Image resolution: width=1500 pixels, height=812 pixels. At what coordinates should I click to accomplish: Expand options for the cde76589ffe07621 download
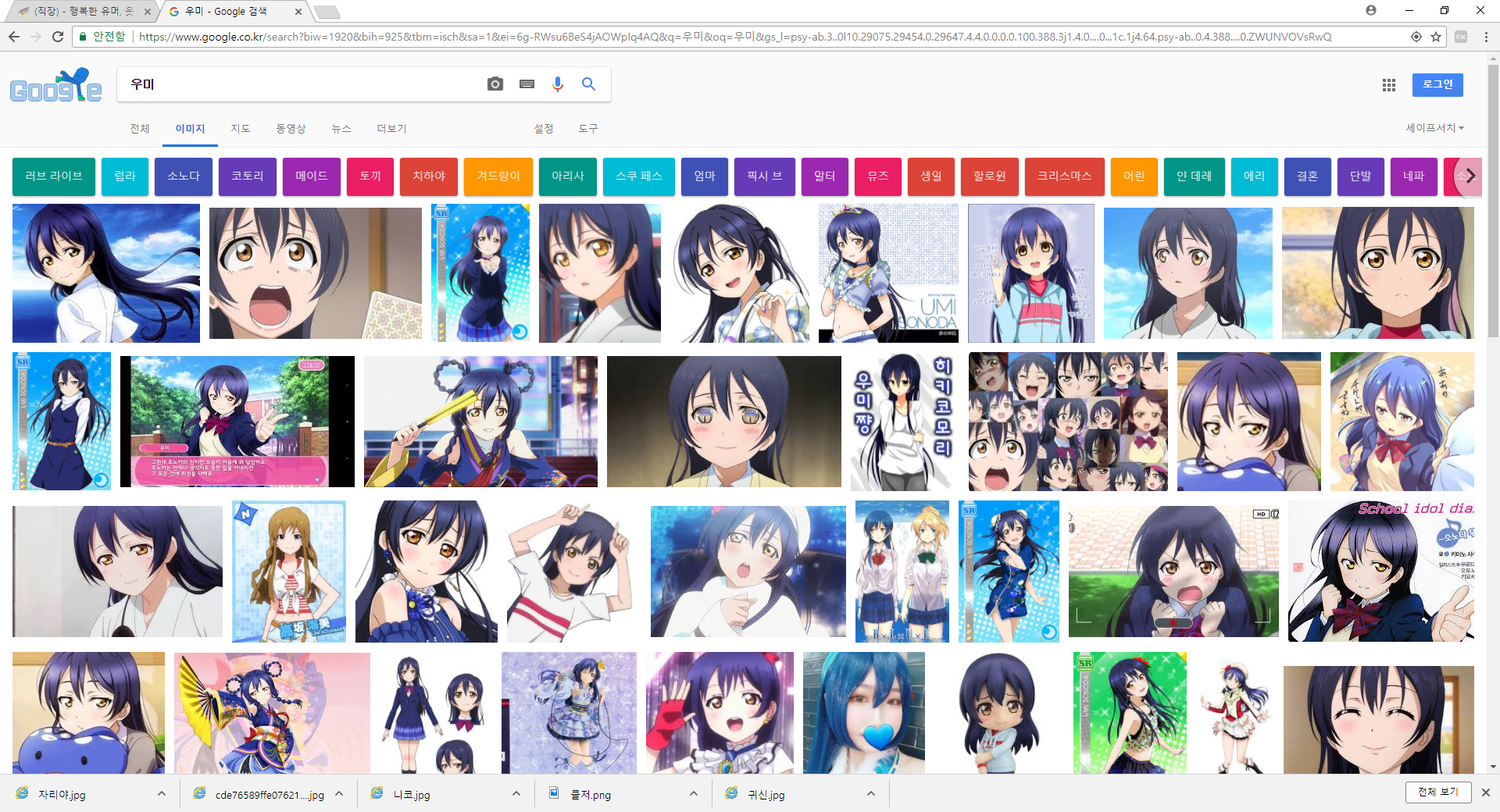pyautogui.click(x=339, y=793)
